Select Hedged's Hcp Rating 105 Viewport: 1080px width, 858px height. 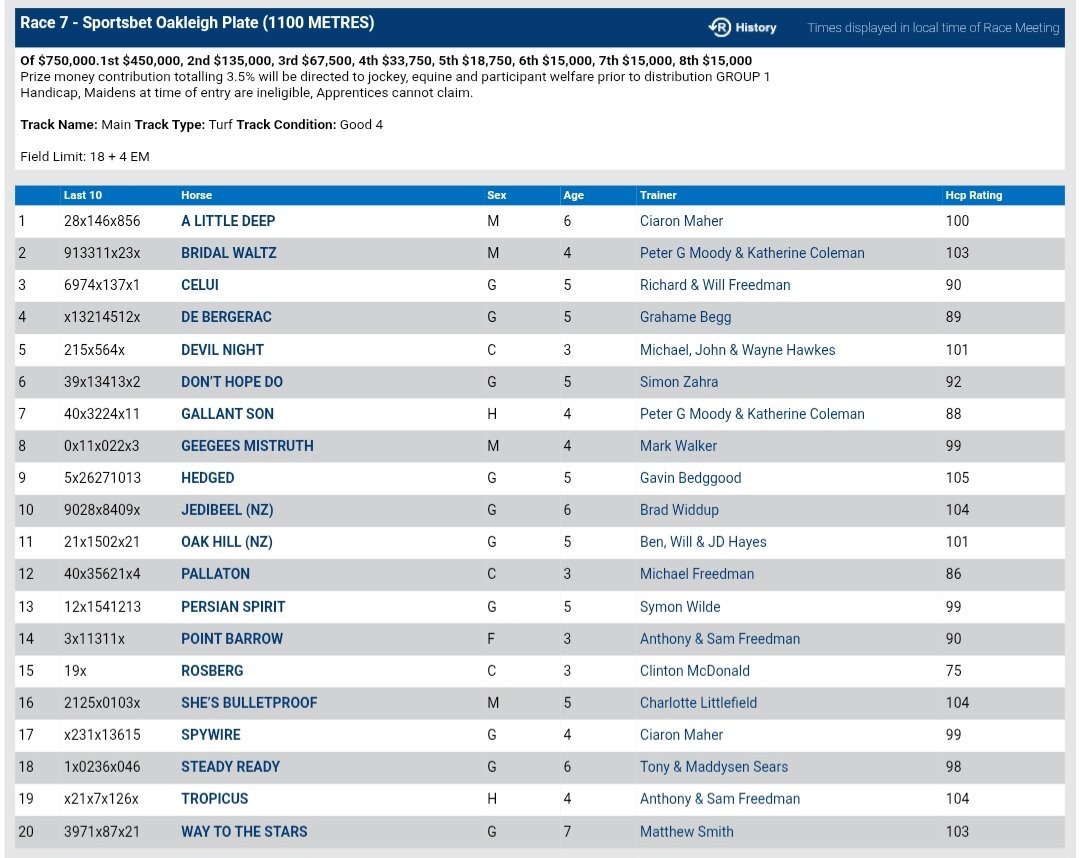(x=957, y=478)
